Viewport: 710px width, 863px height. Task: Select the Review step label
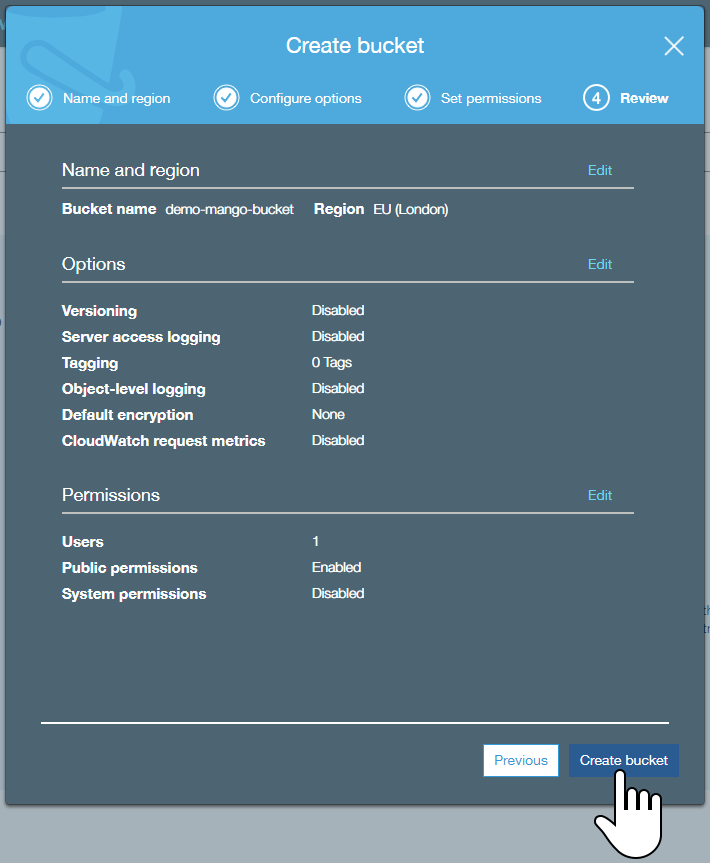644,98
